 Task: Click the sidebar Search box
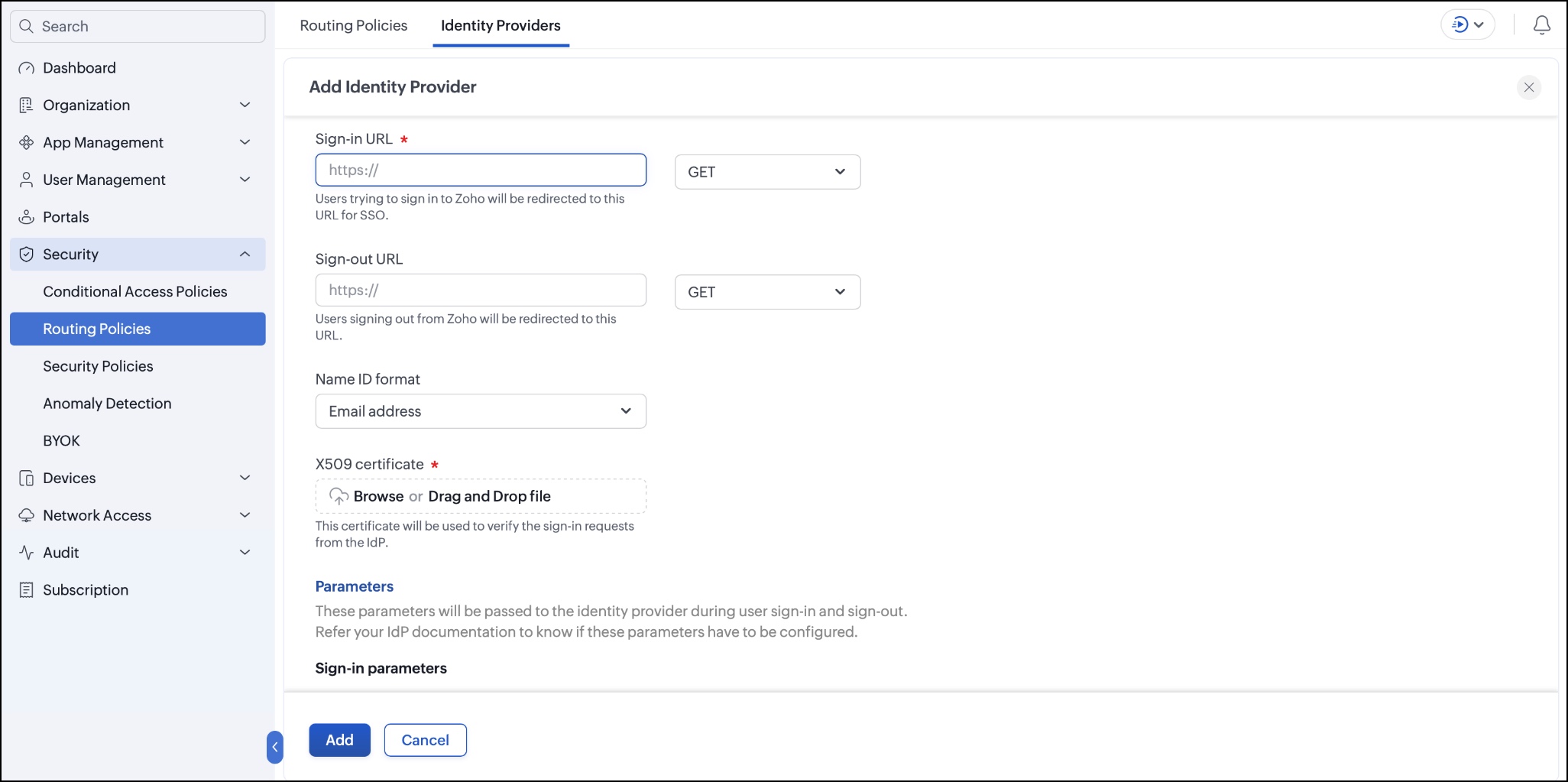138,26
